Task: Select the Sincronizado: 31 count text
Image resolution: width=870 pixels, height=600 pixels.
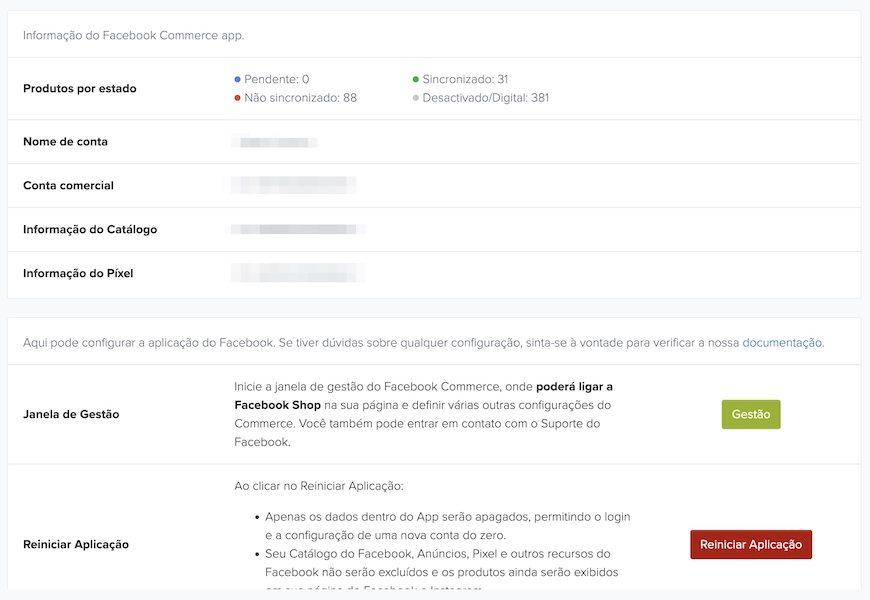Action: click(465, 79)
